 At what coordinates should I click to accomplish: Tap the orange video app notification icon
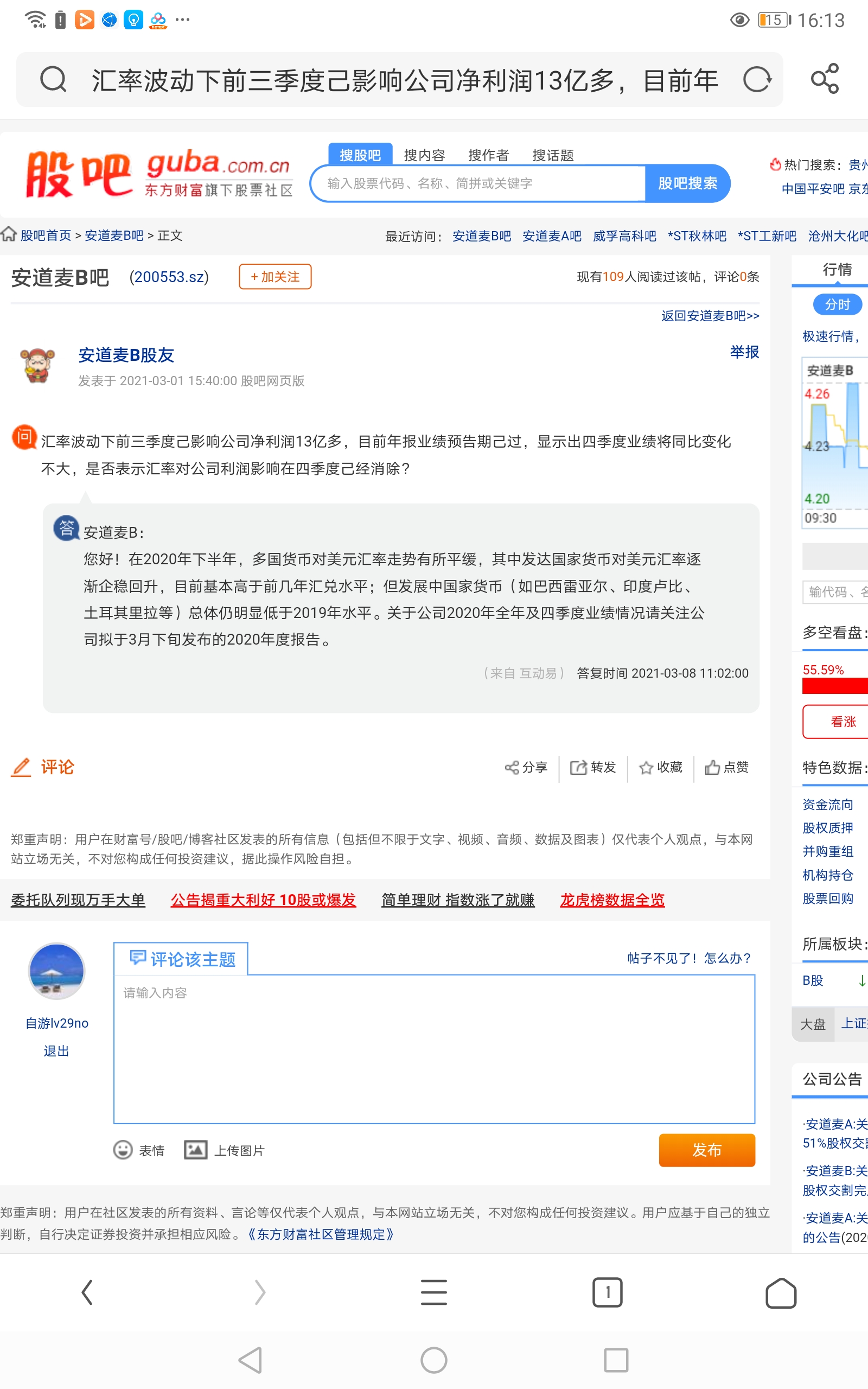(85, 20)
